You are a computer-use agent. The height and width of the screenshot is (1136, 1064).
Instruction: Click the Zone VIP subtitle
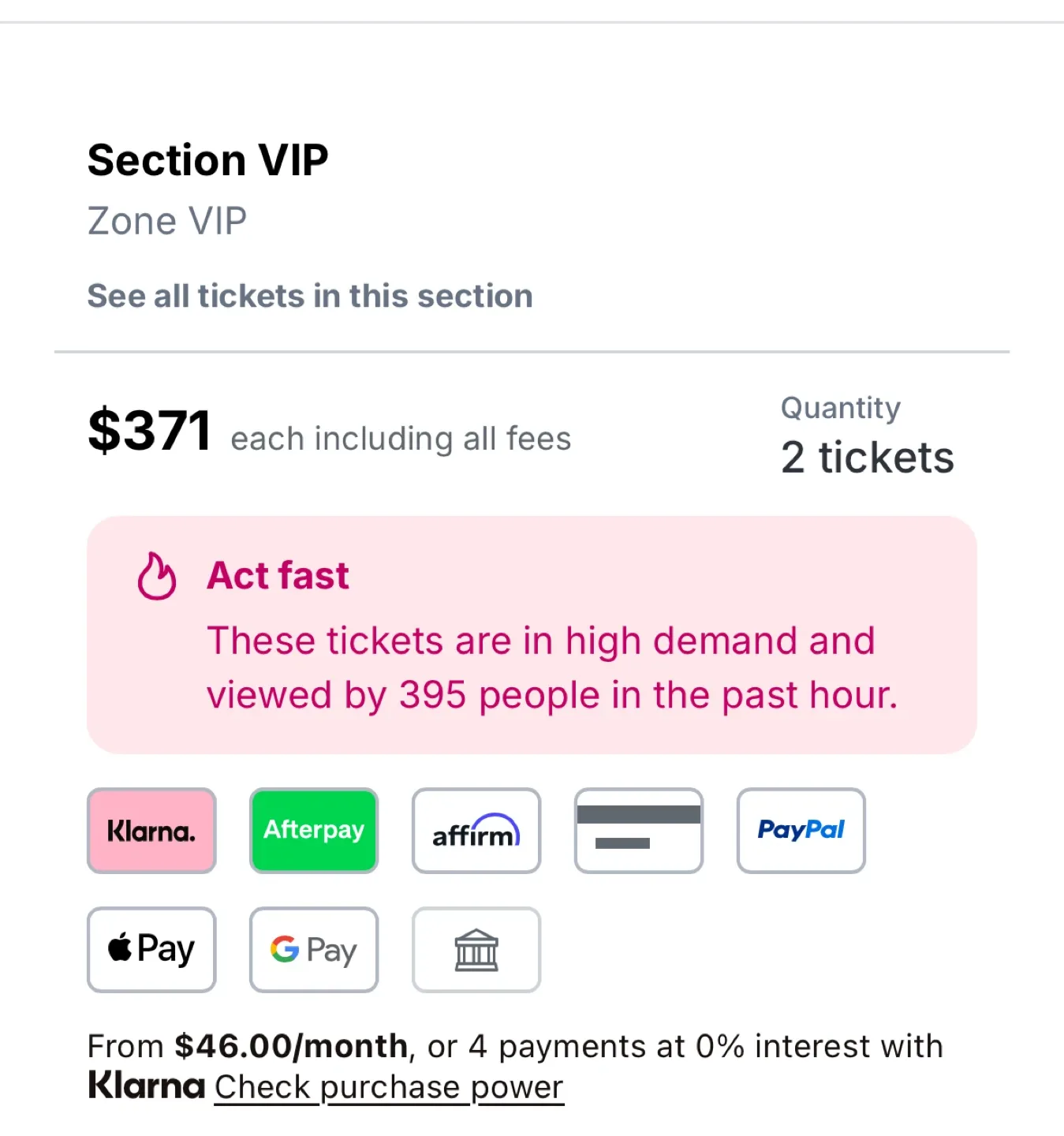[x=167, y=222]
